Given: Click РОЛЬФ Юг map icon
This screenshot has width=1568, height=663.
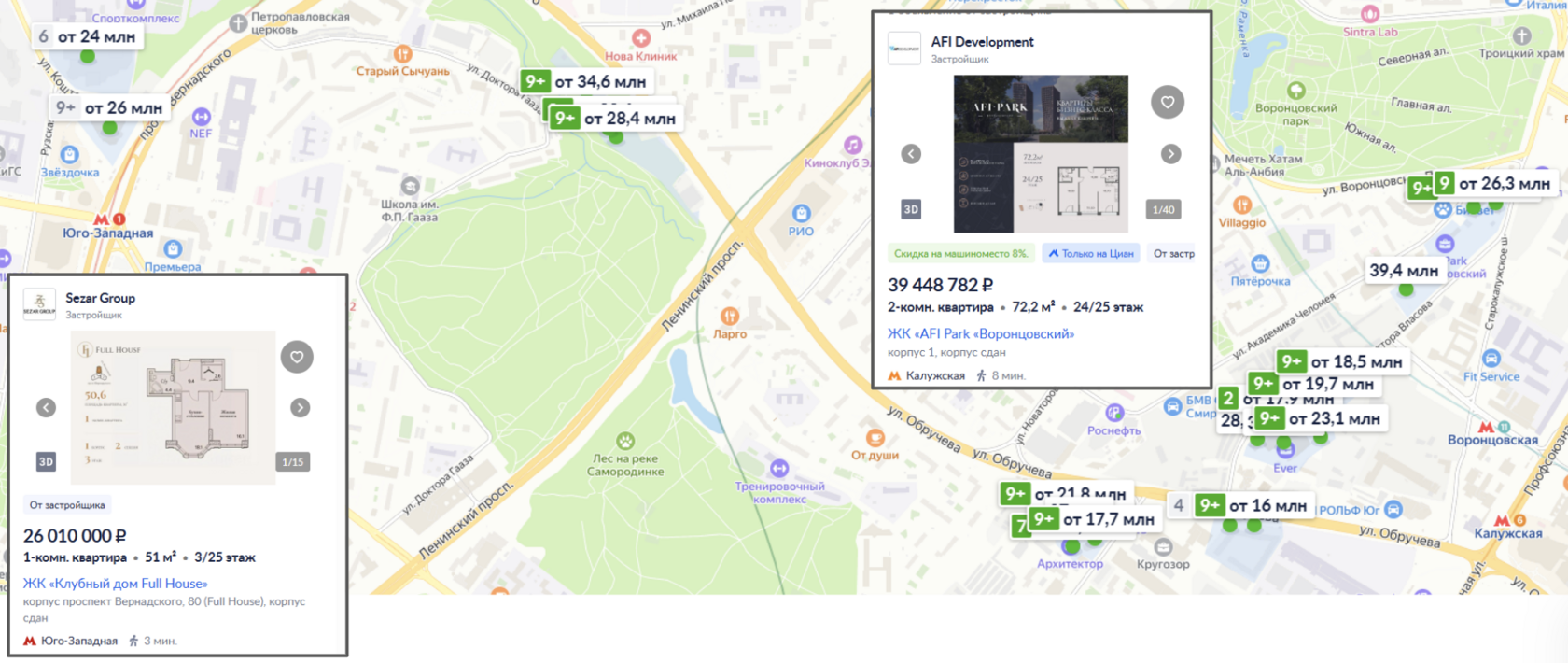Looking at the screenshot, I should pyautogui.click(x=1393, y=509).
